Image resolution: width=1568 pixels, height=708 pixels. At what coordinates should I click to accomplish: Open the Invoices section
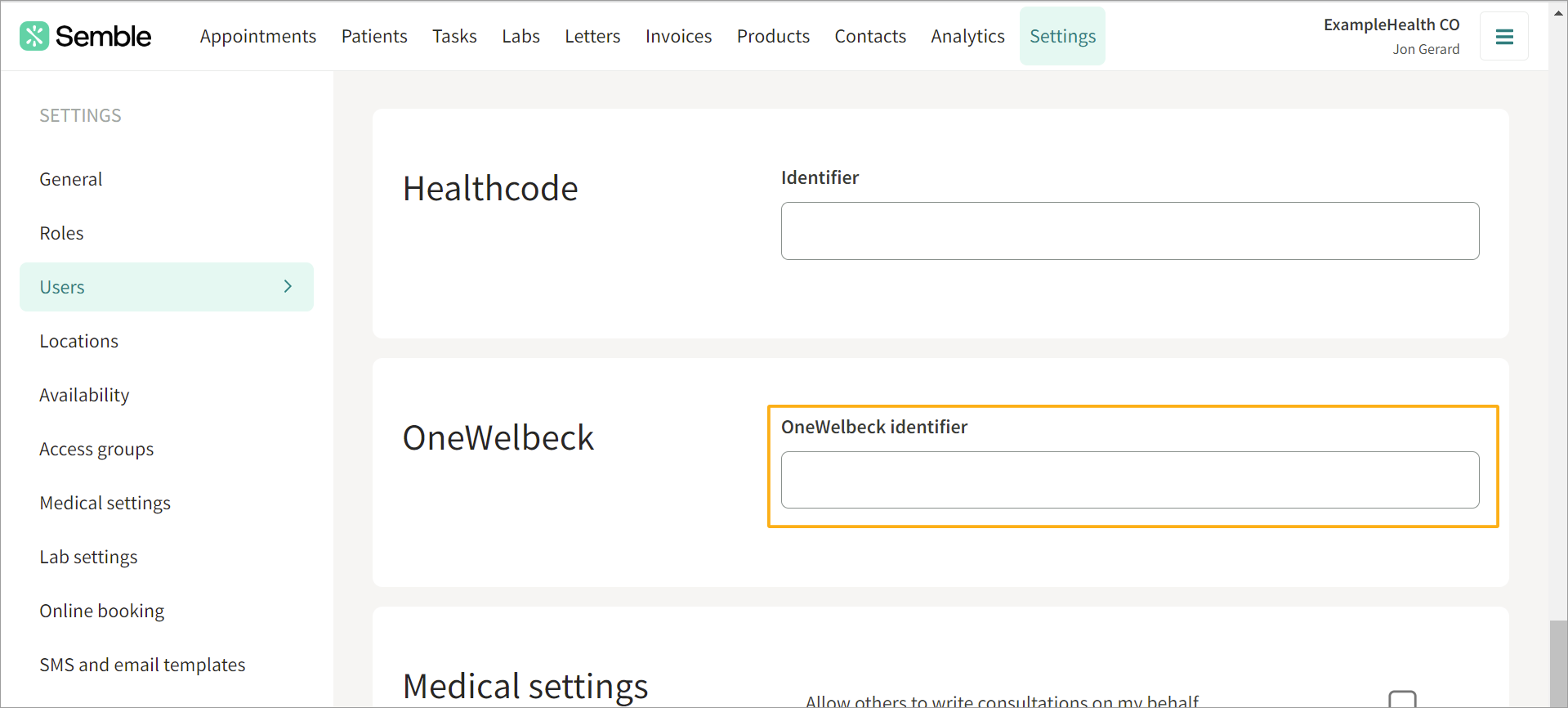tap(678, 36)
